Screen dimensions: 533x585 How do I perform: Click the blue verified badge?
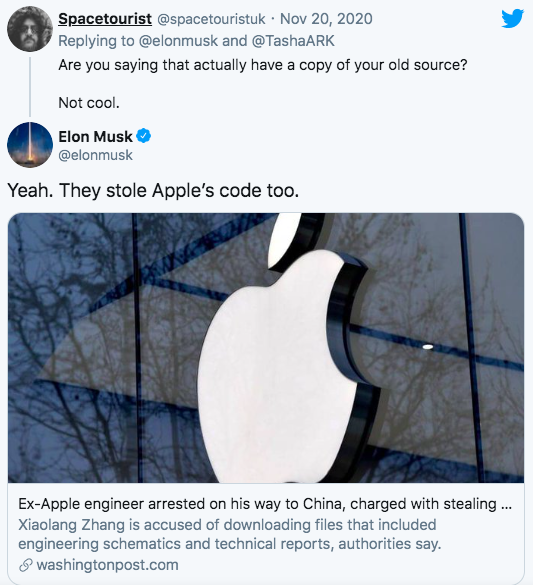point(144,136)
